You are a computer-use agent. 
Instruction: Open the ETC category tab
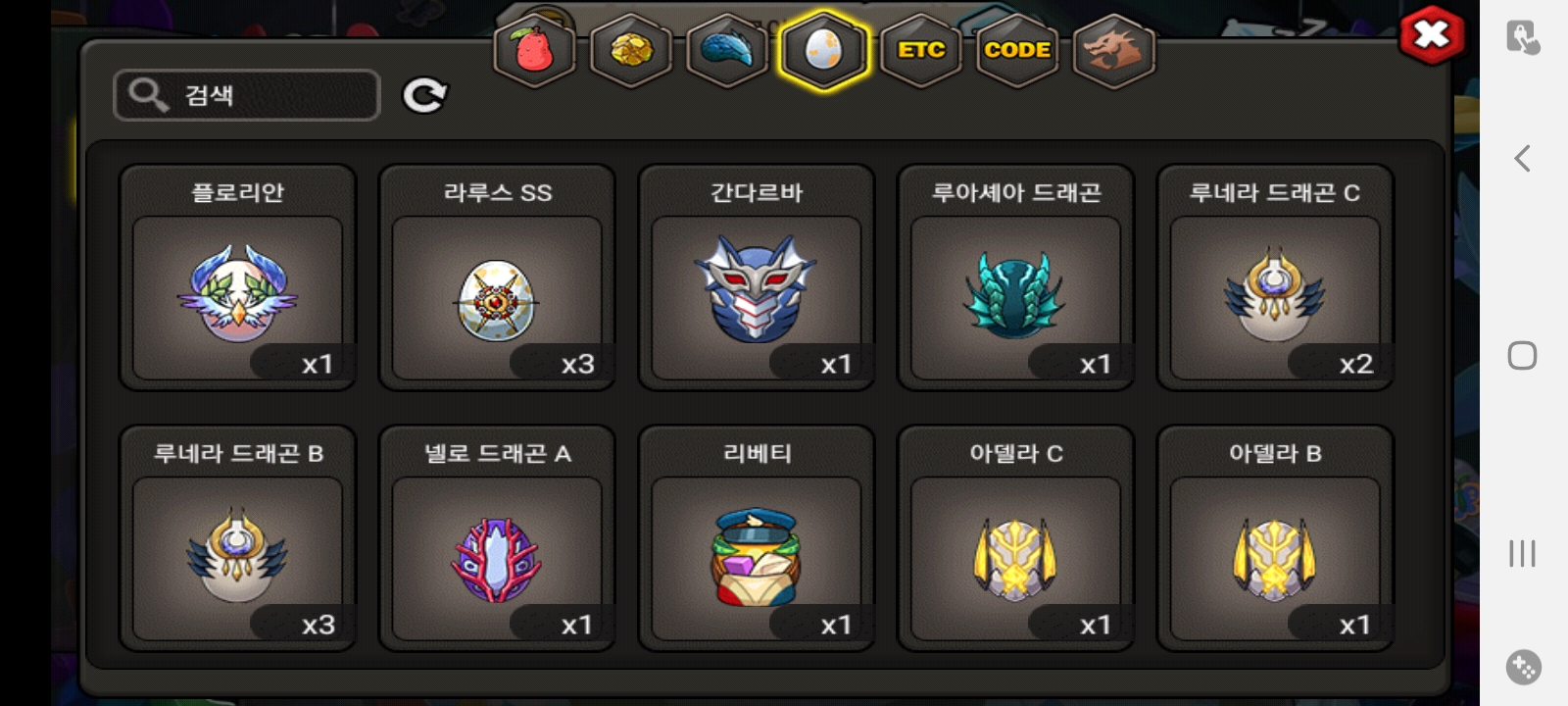tap(921, 50)
